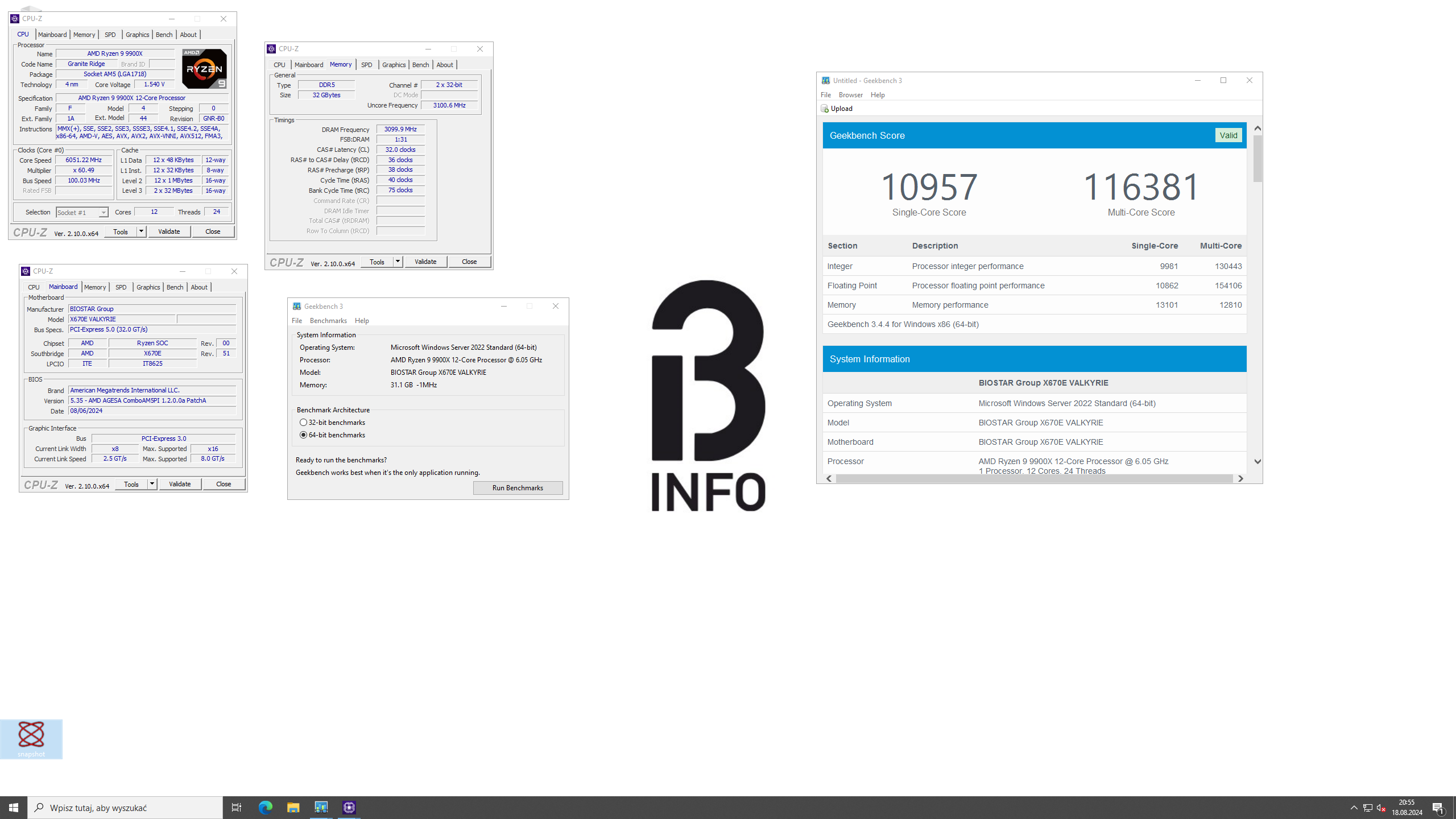Click the Ryzen 9 logo in CPU-Z

204,68
